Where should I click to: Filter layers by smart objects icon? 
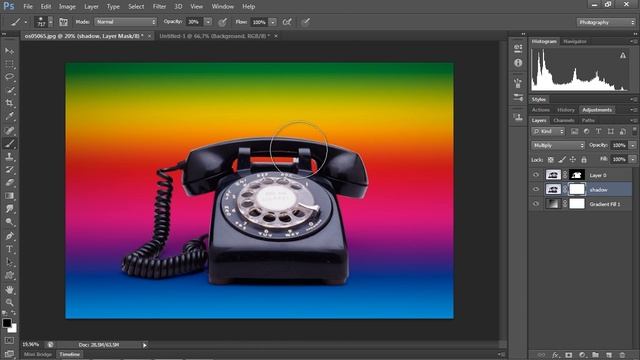pos(622,131)
